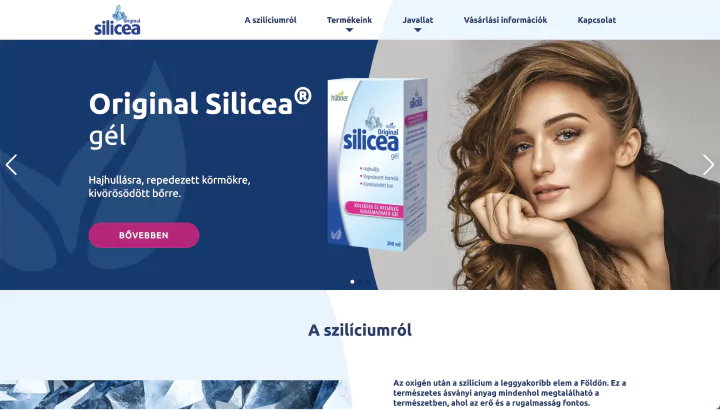The width and height of the screenshot is (720, 410).
Task: Select the first white slide indicator dot
Action: (352, 281)
